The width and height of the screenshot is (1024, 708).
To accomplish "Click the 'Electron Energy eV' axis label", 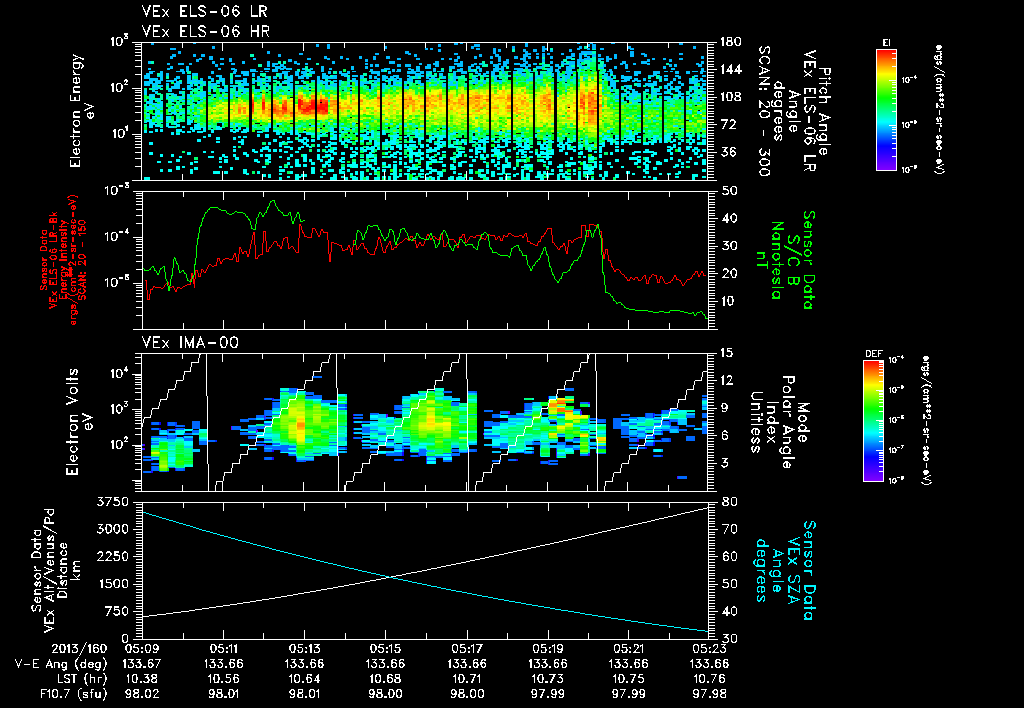I will coord(82,110).
